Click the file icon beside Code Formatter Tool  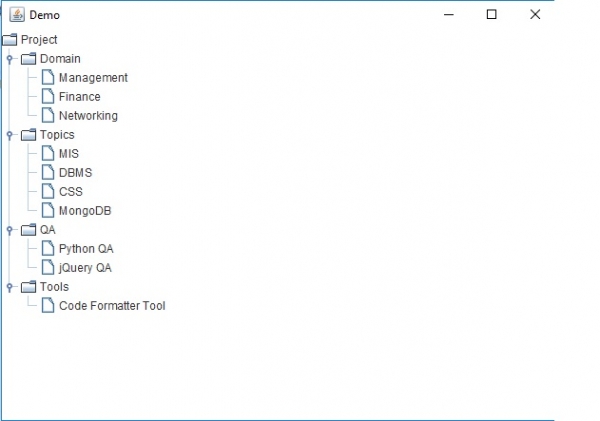[x=48, y=306]
